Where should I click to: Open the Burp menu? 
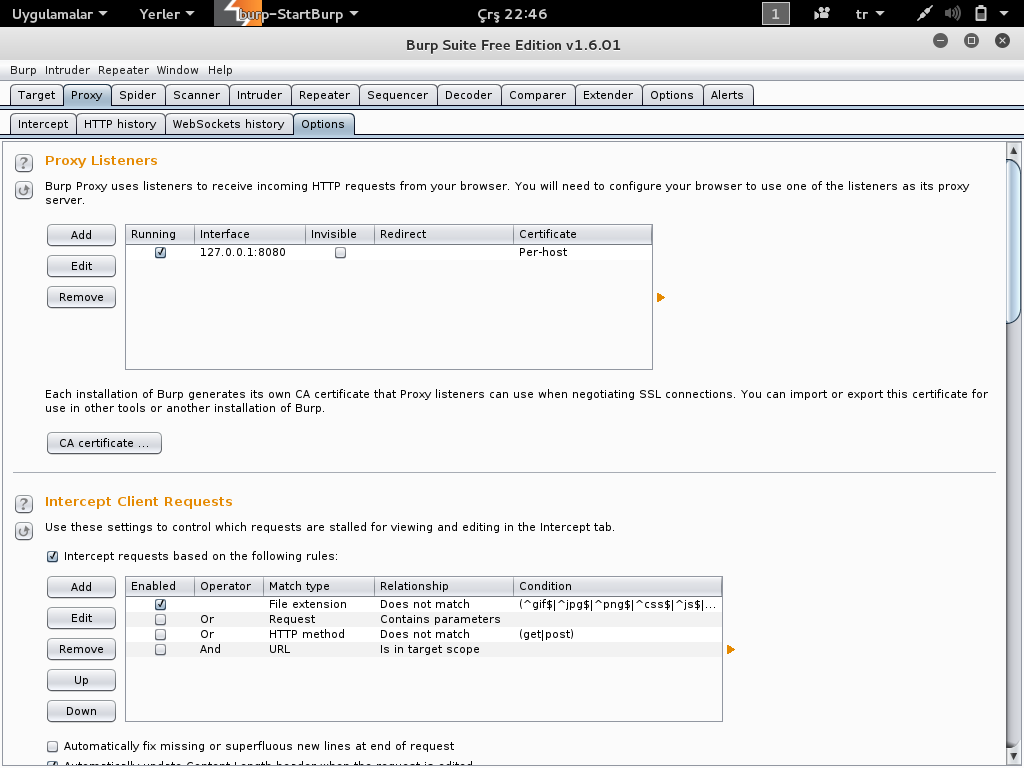click(23, 70)
